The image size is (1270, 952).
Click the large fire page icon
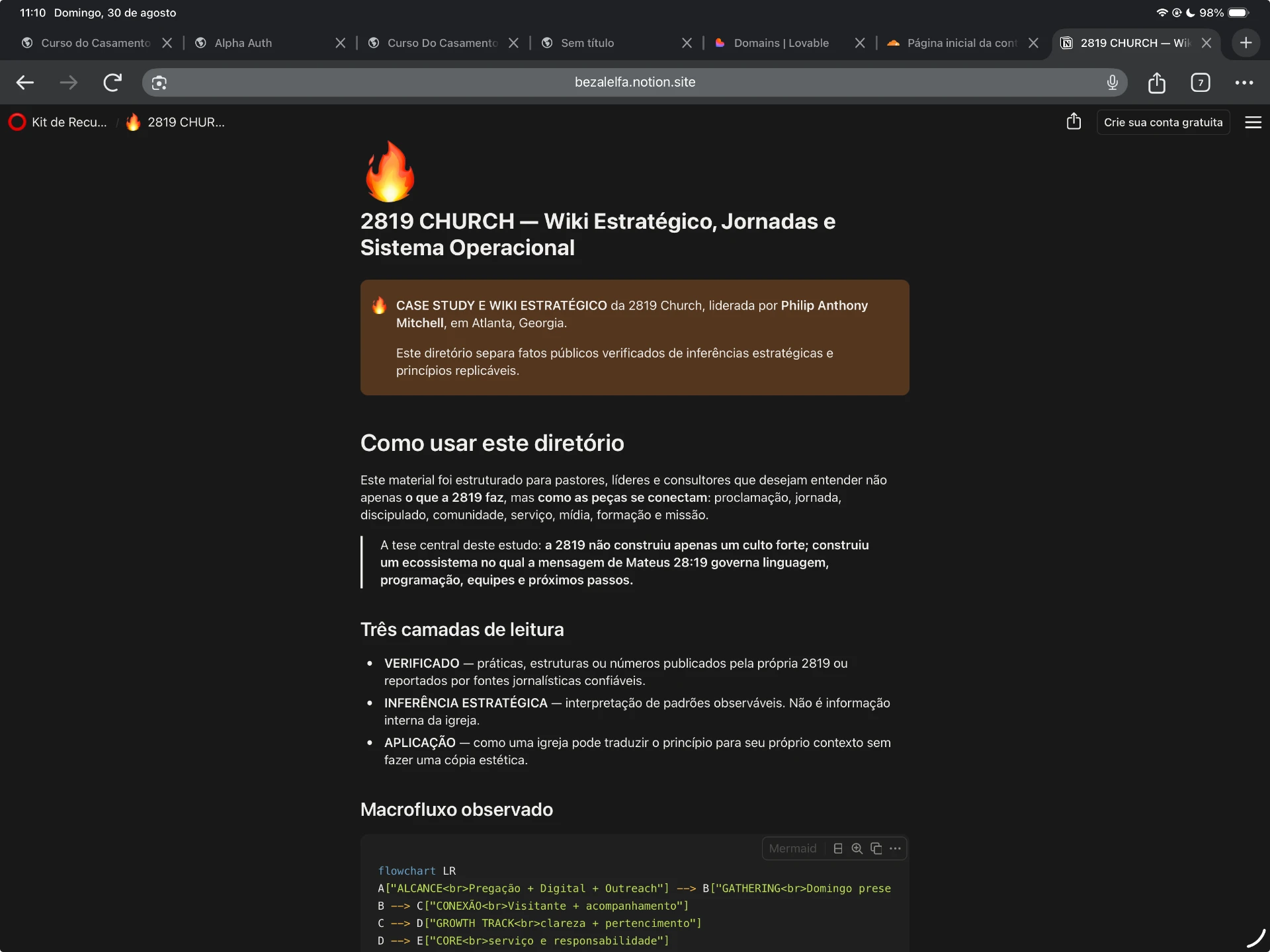390,171
